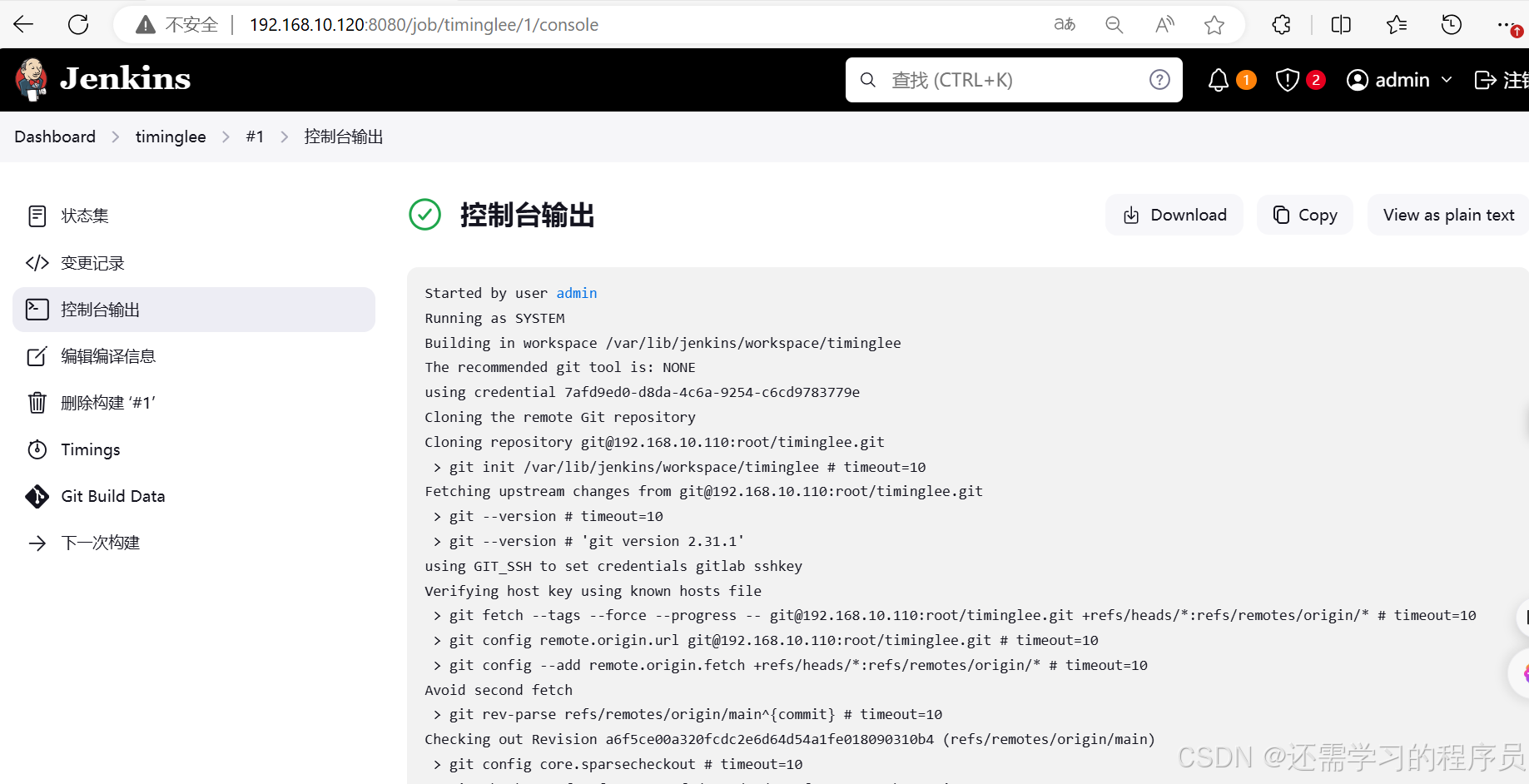Click the orange notification badge showing 1

click(1246, 80)
